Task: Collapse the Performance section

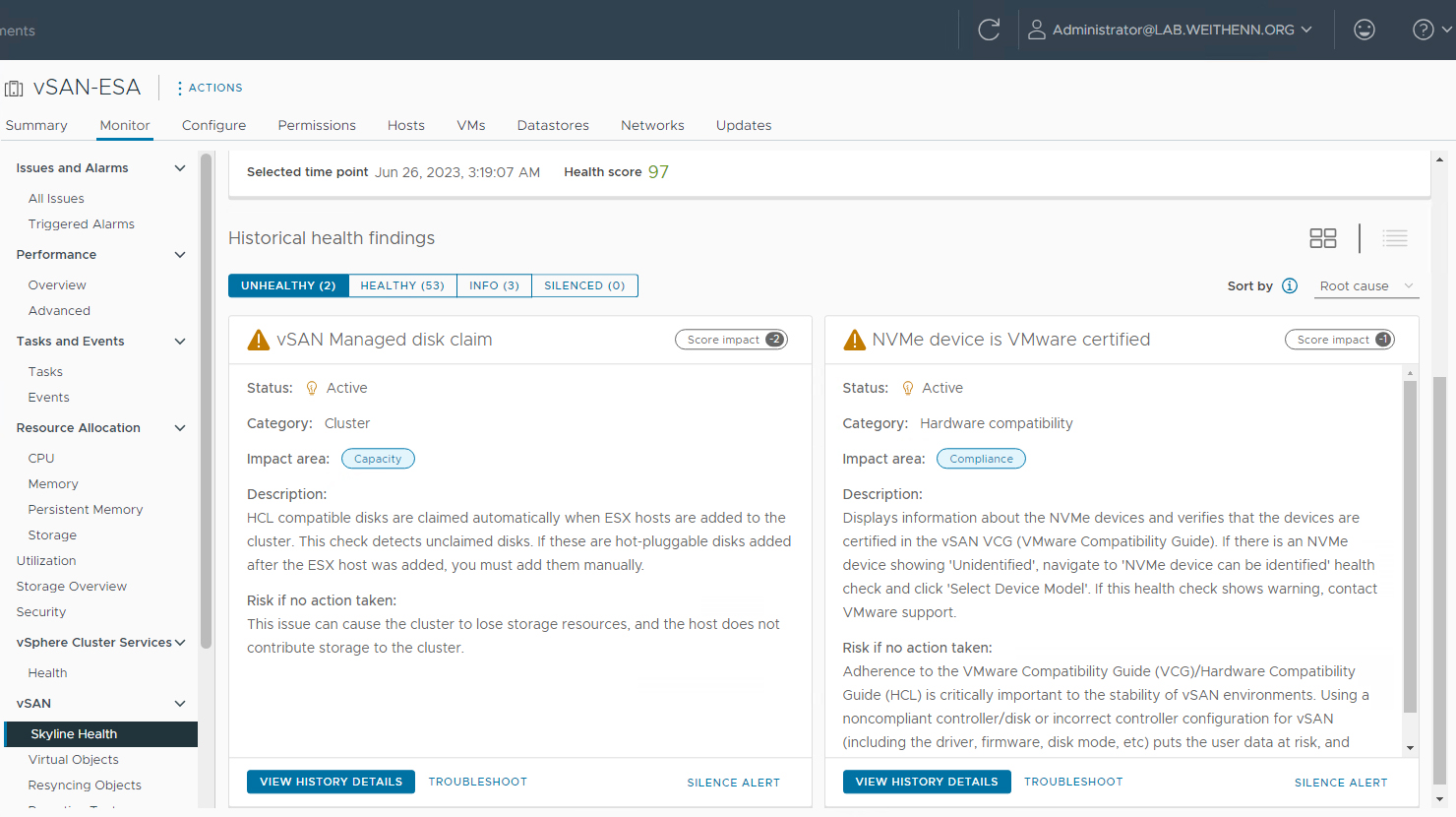Action: coord(180,255)
